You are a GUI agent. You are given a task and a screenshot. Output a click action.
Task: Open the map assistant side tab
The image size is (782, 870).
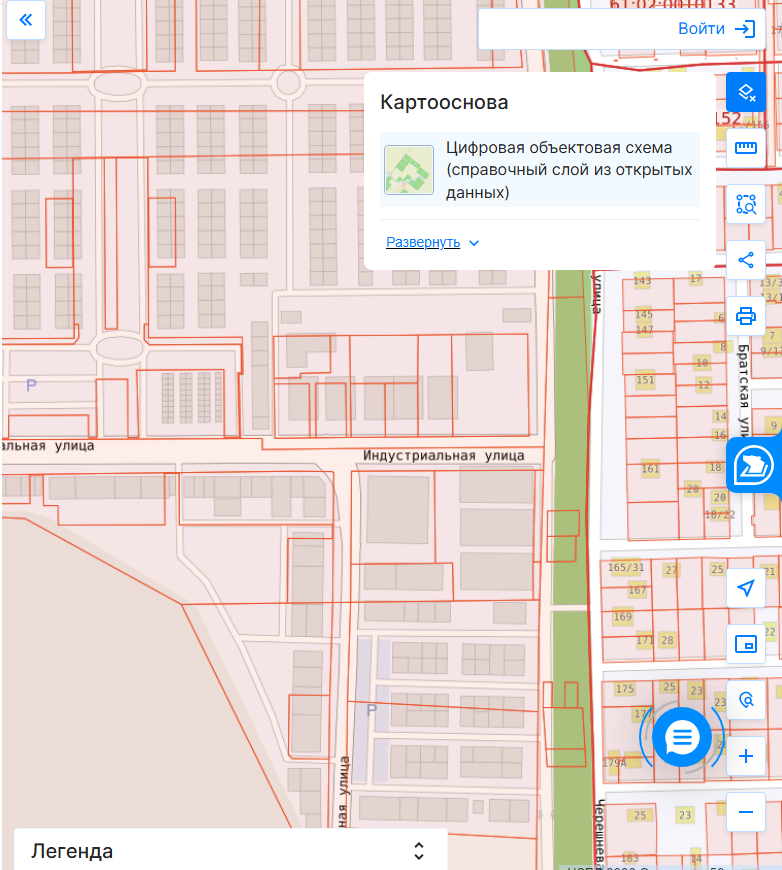[x=754, y=466]
